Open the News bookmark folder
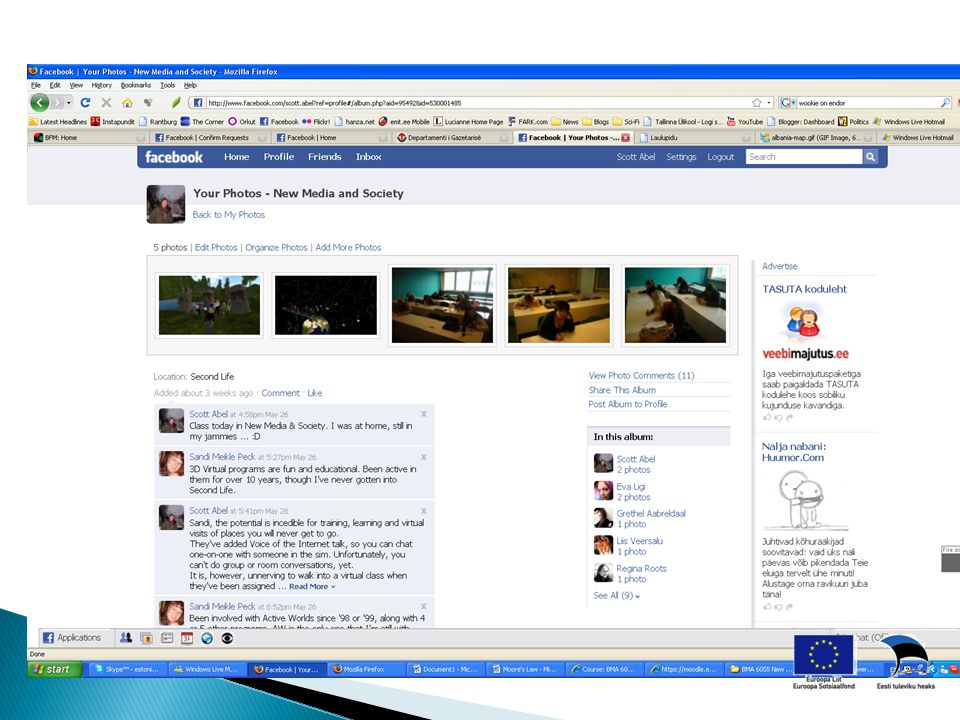Screen dimensions: 960x720 click(564, 122)
